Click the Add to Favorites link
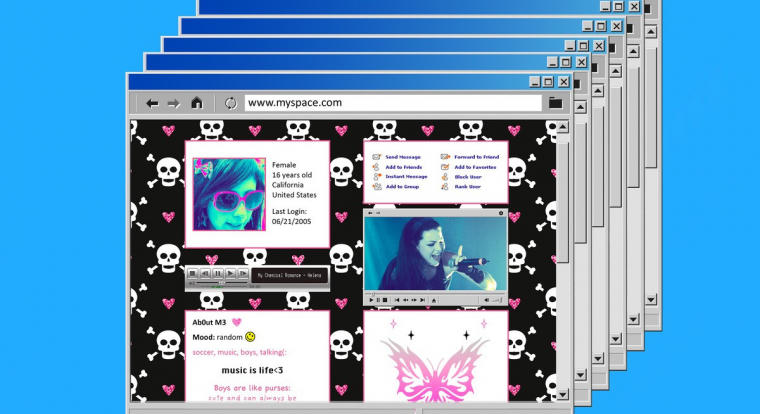Screen dimensions: 760x414 click(x=475, y=167)
